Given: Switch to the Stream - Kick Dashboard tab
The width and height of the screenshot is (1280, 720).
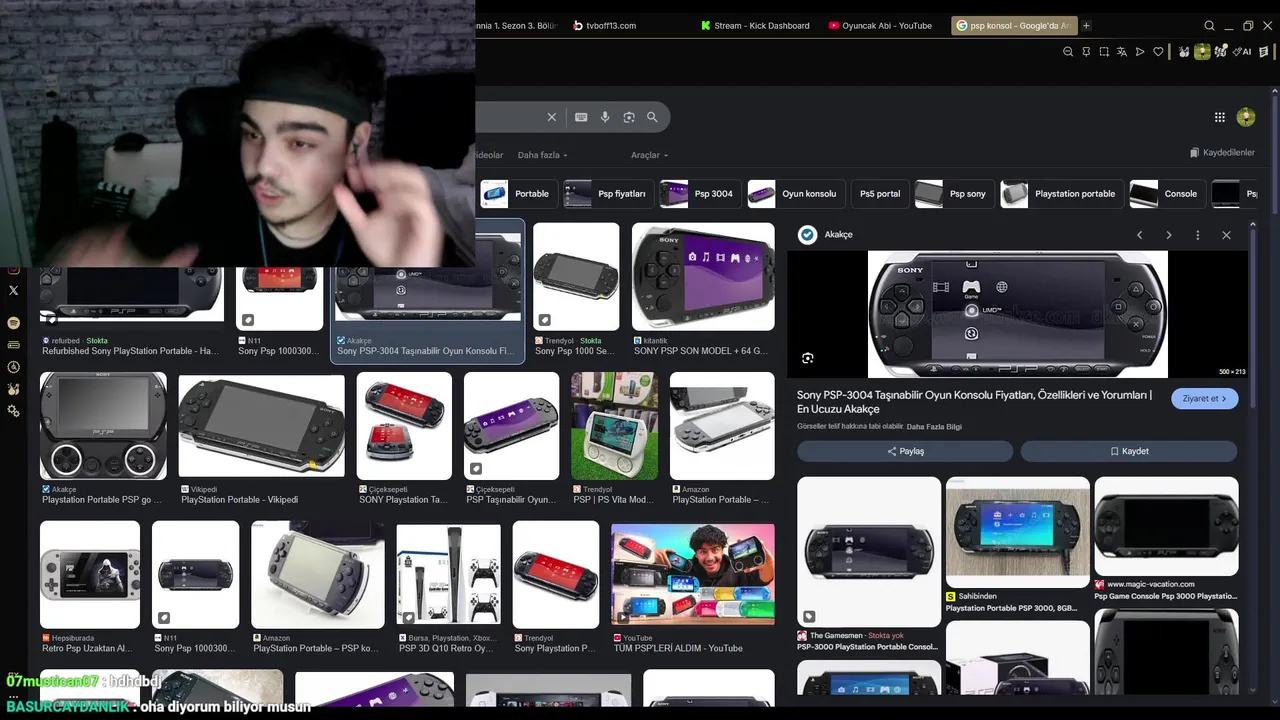Looking at the screenshot, I should tap(756, 26).
